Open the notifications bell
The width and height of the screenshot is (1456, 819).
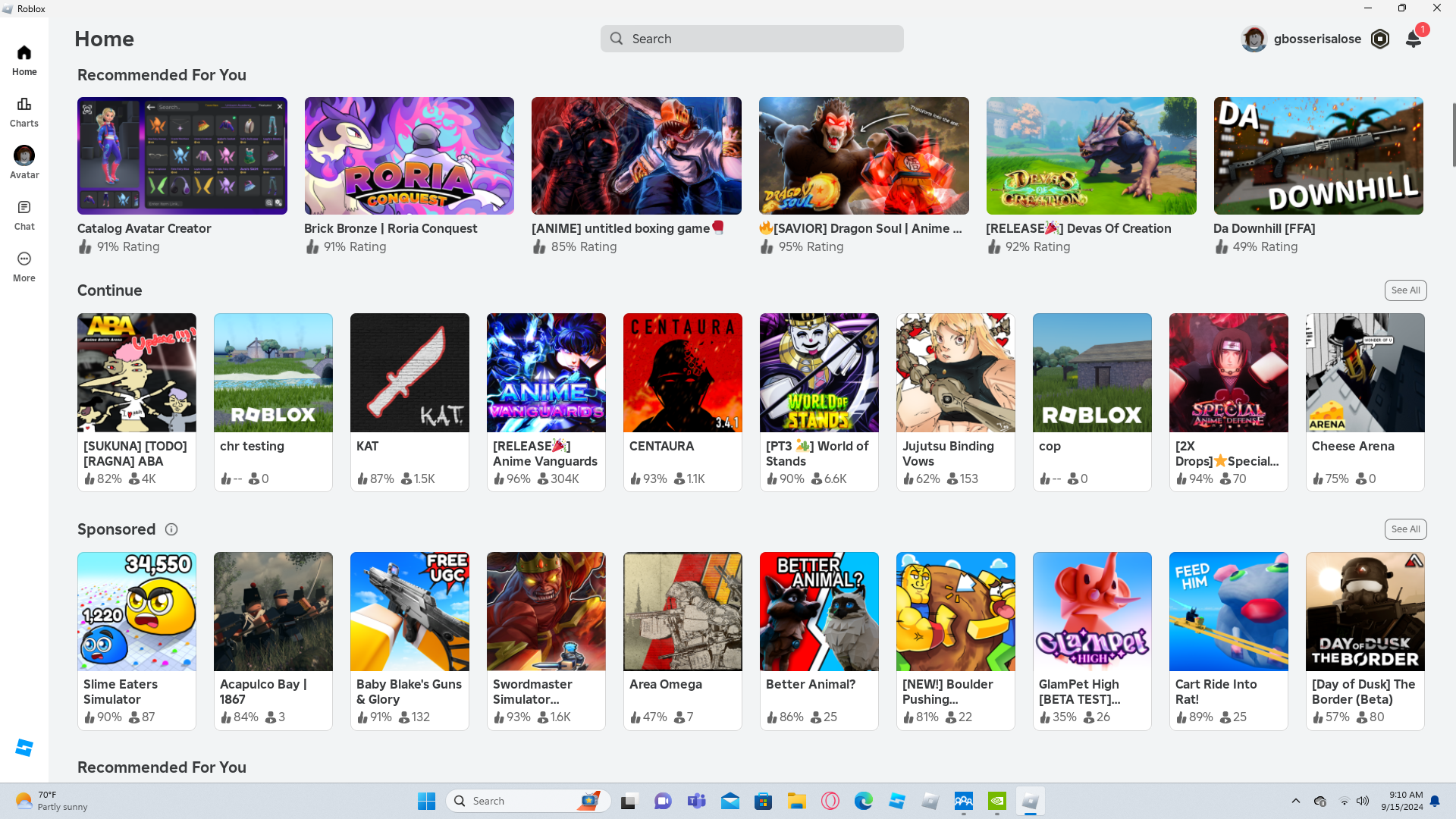(1414, 39)
